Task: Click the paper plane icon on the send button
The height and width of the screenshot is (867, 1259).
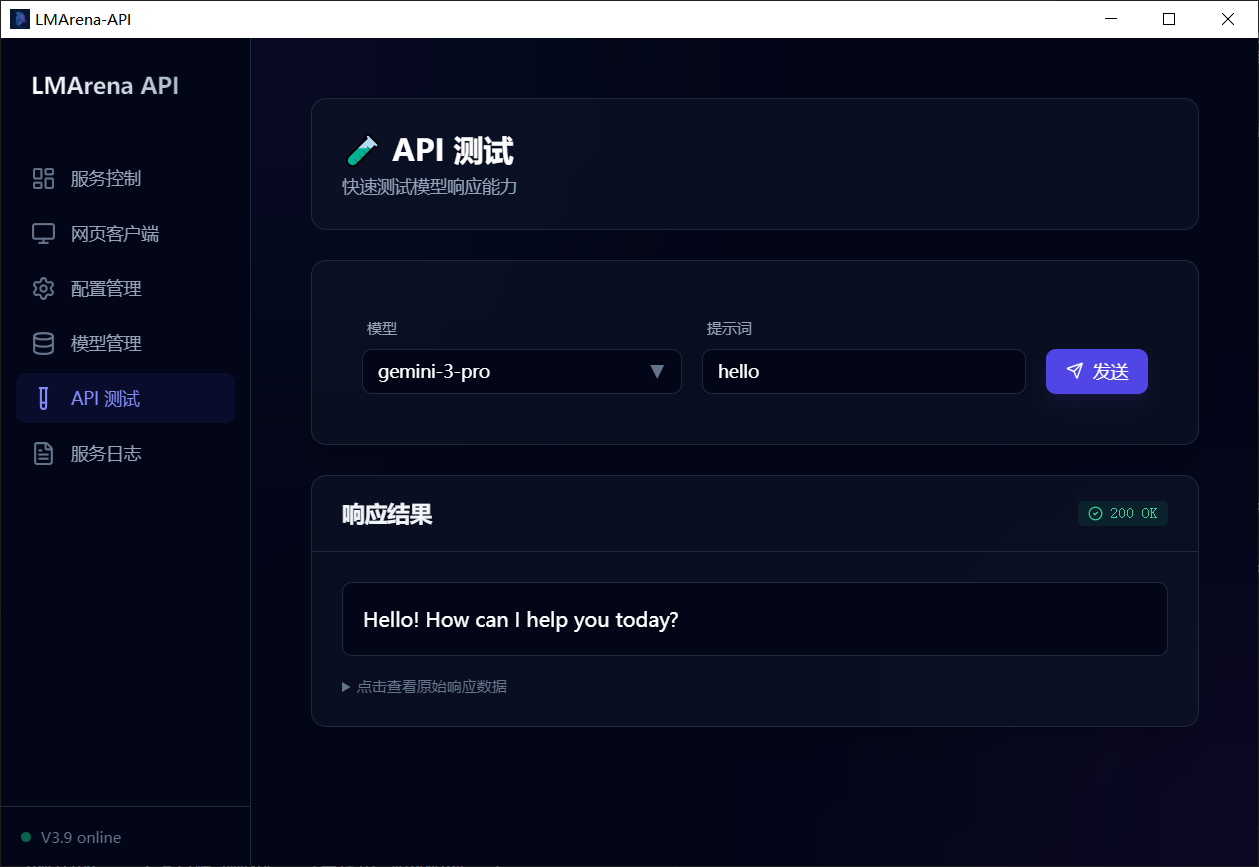Action: click(1074, 371)
